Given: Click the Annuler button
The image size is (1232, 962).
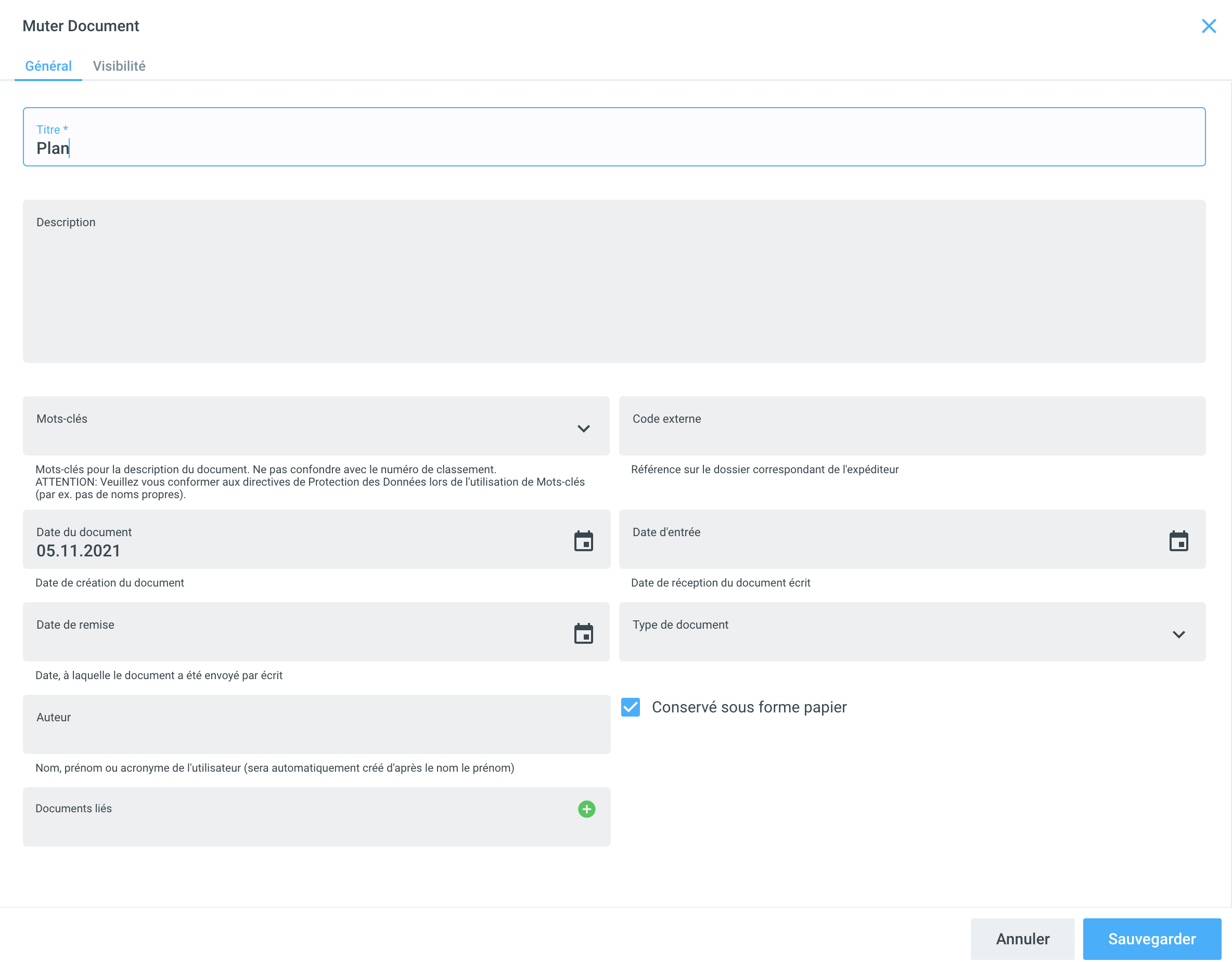Looking at the screenshot, I should point(1022,938).
